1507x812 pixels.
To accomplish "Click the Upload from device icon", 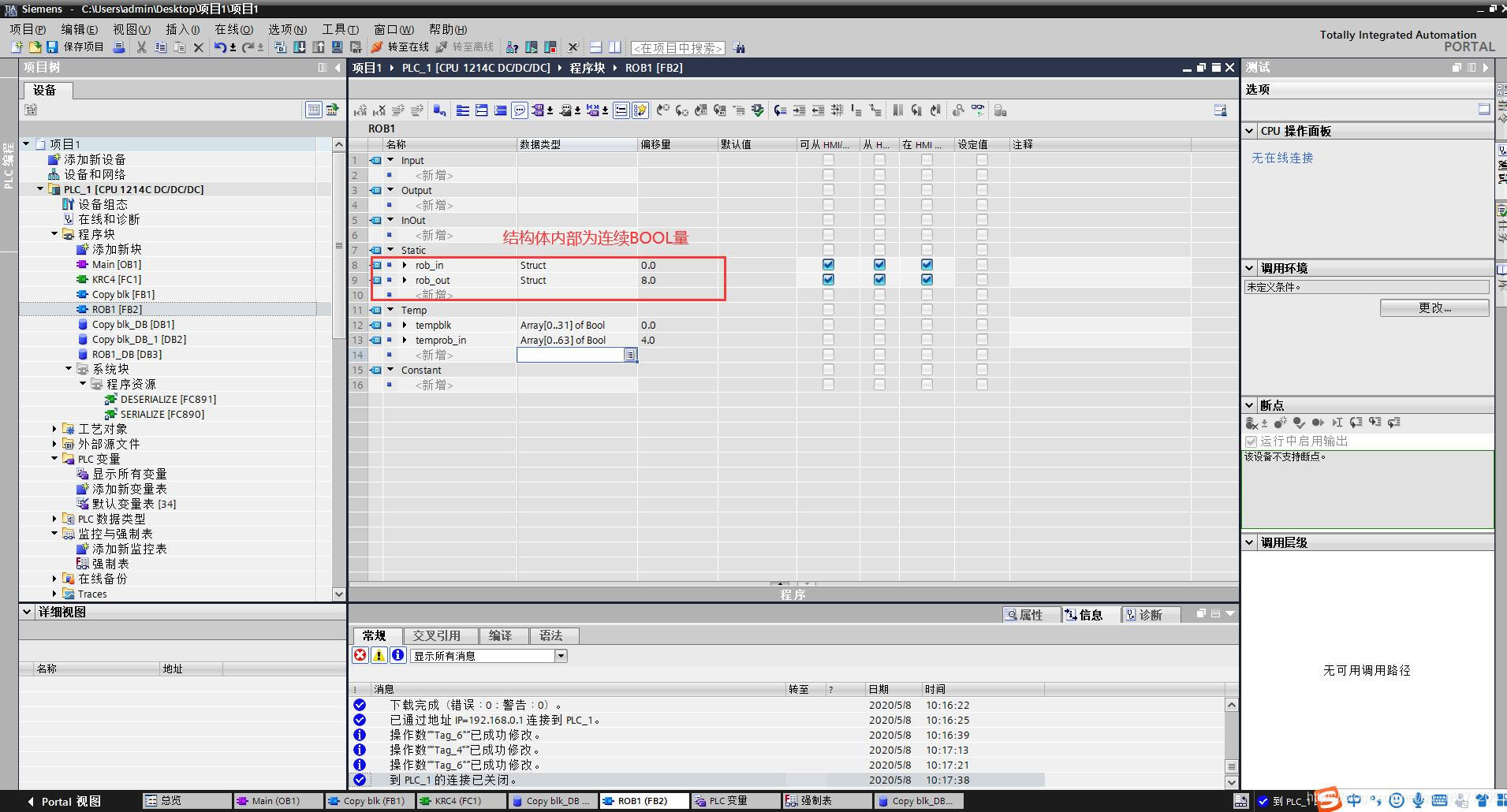I will coord(319,47).
